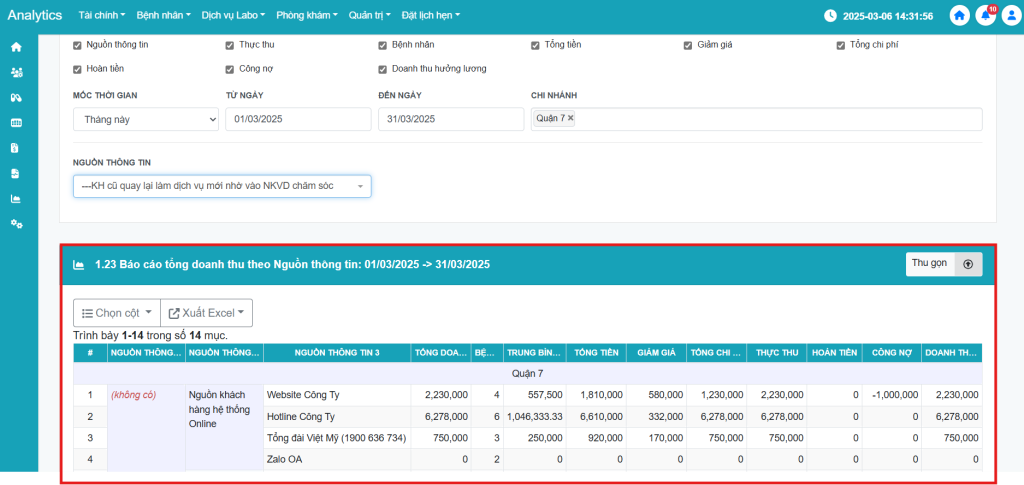Open the patients group icon in sidebar
Image resolution: width=1024 pixels, height=485 pixels.
click(x=16, y=72)
